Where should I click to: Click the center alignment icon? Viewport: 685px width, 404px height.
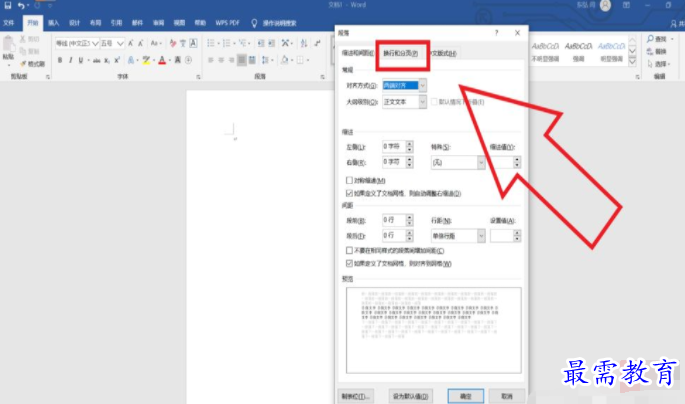[221, 60]
